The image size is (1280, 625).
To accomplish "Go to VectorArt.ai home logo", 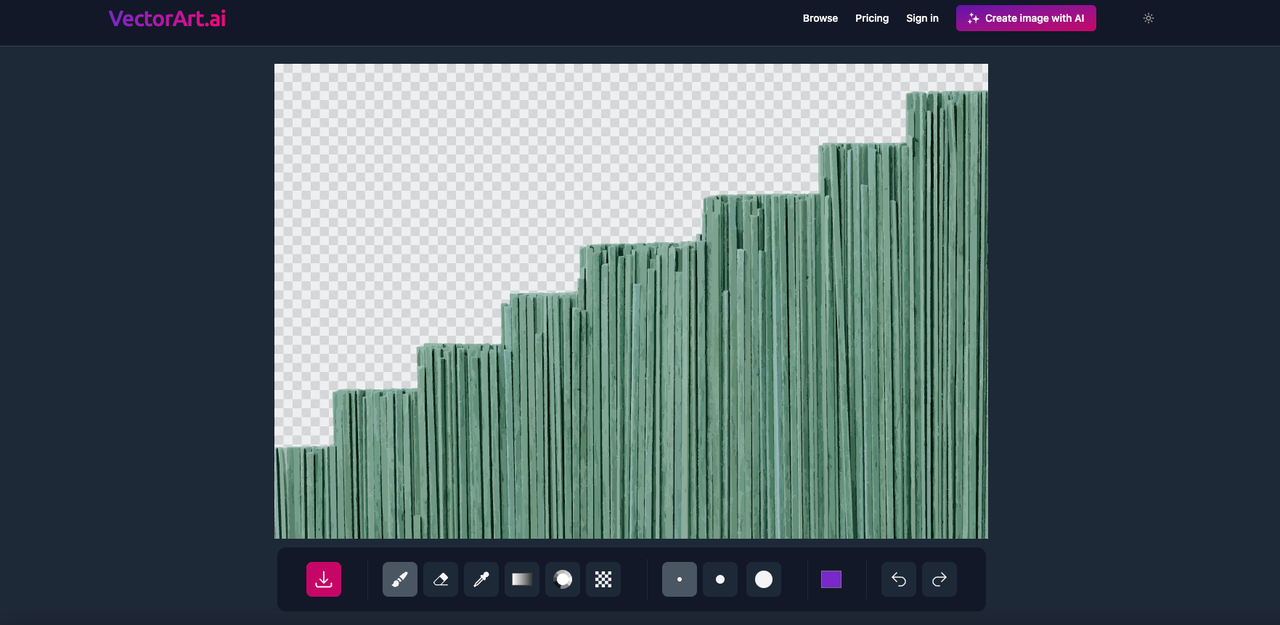I will coord(167,18).
